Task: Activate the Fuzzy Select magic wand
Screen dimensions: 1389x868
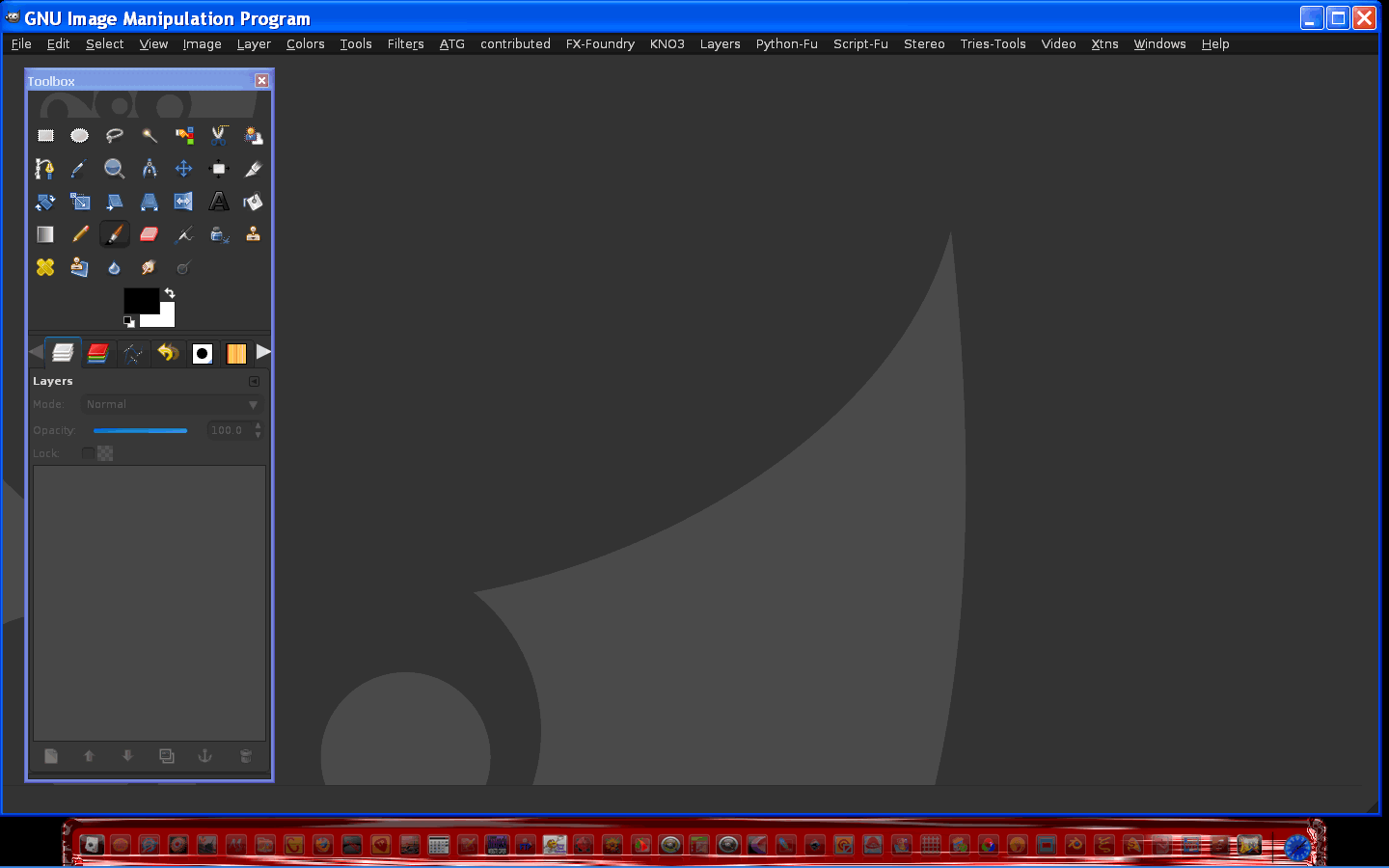Action: pyautogui.click(x=150, y=136)
